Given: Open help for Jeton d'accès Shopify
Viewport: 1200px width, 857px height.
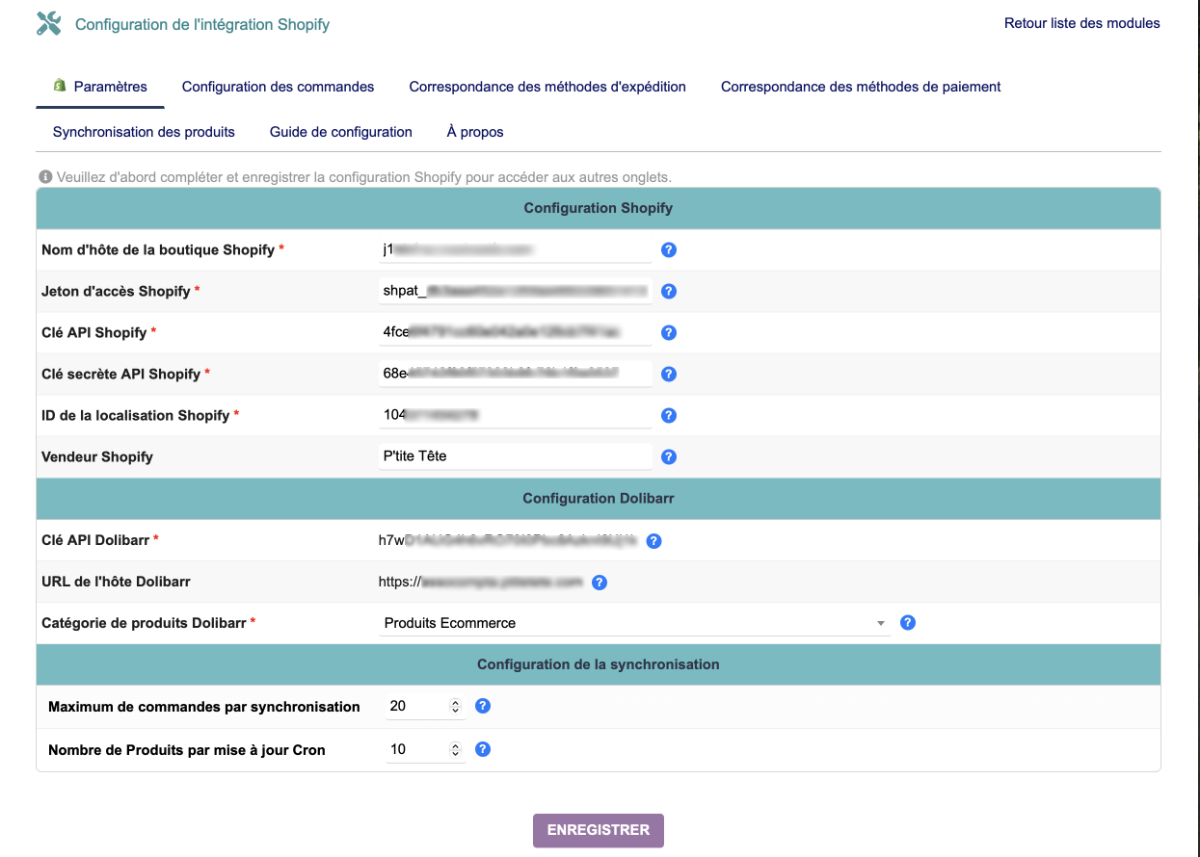Looking at the screenshot, I should pyautogui.click(x=667, y=291).
